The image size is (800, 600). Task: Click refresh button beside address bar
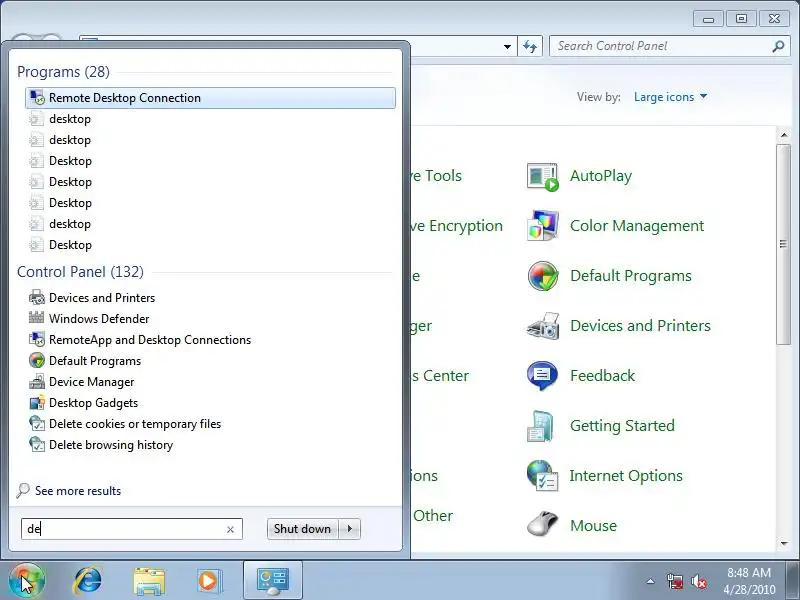(530, 46)
